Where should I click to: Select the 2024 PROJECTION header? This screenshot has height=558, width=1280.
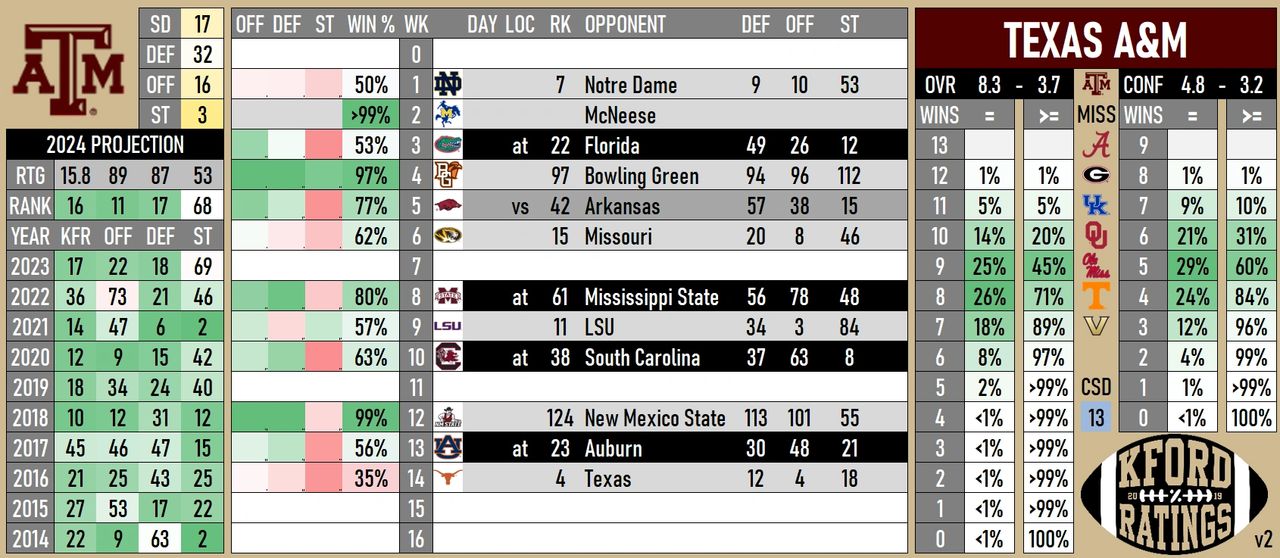[116, 145]
